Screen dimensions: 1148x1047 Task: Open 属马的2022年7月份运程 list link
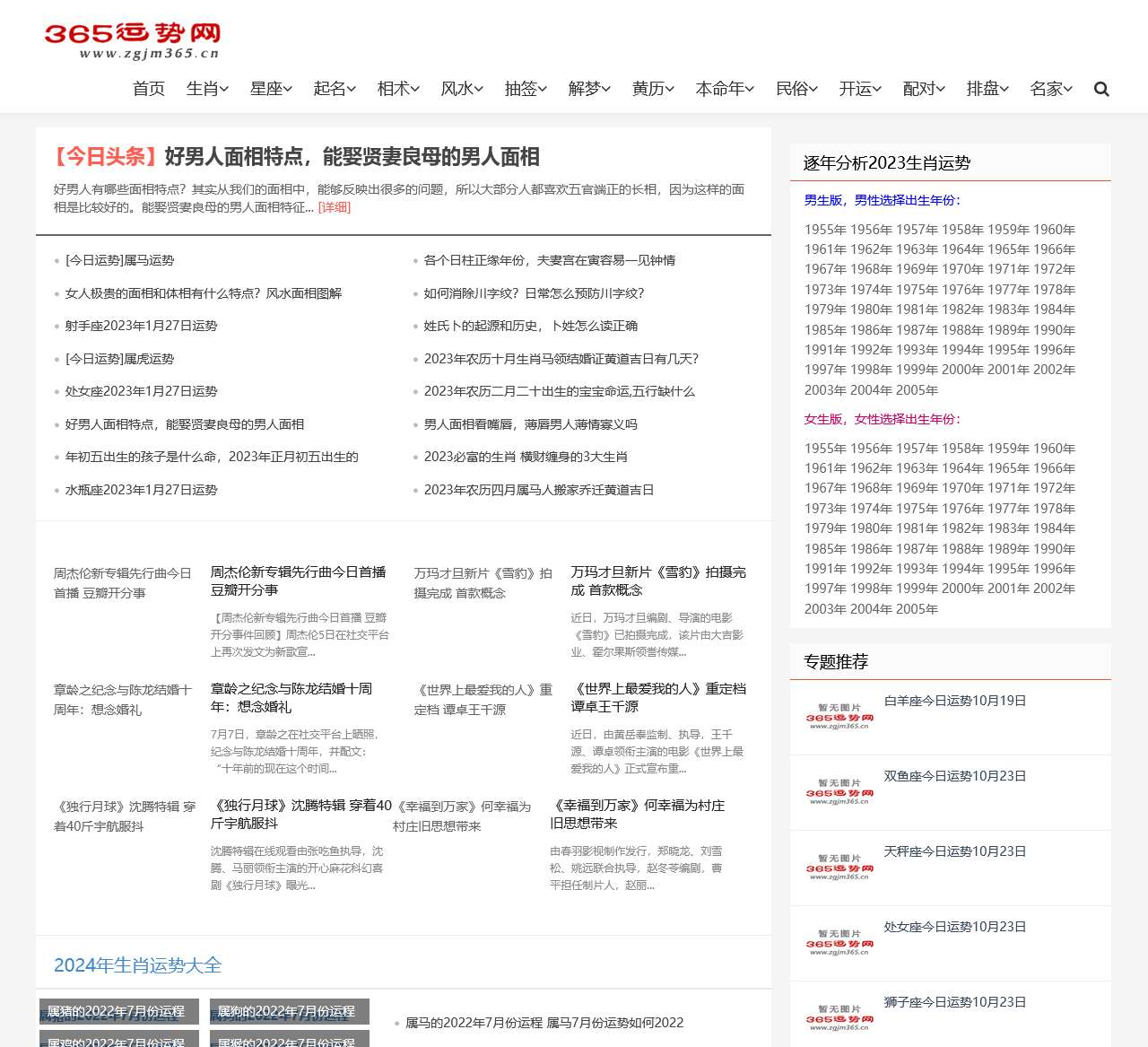[544, 1023]
